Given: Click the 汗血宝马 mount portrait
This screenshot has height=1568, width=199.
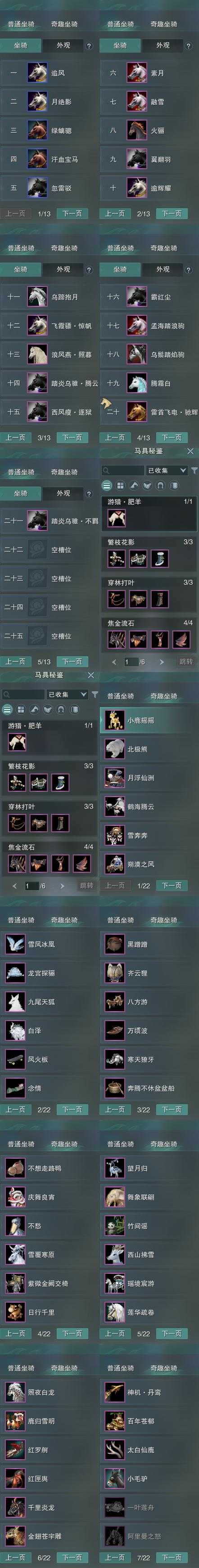Looking at the screenshot, I should pos(37,160).
